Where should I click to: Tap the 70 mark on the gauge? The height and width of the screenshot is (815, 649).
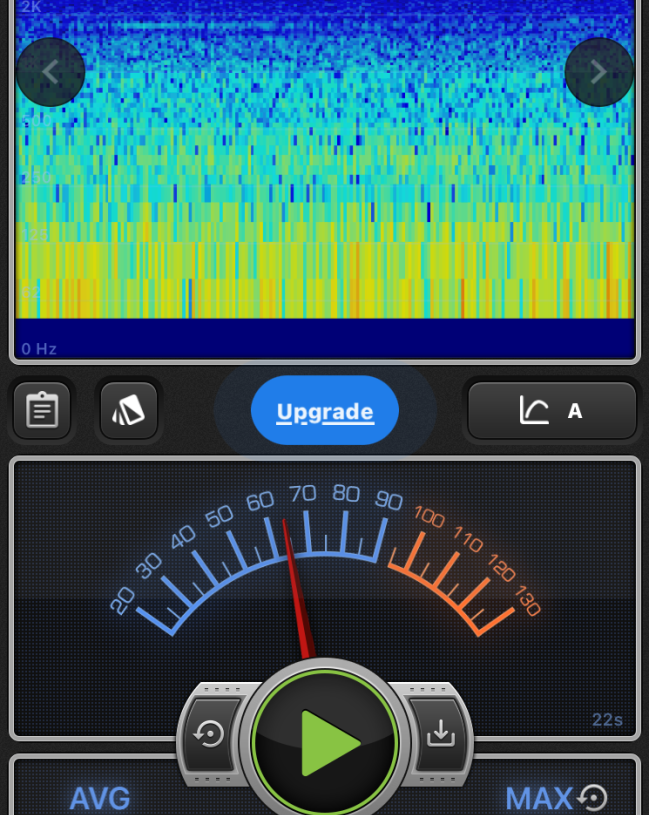coord(303,493)
